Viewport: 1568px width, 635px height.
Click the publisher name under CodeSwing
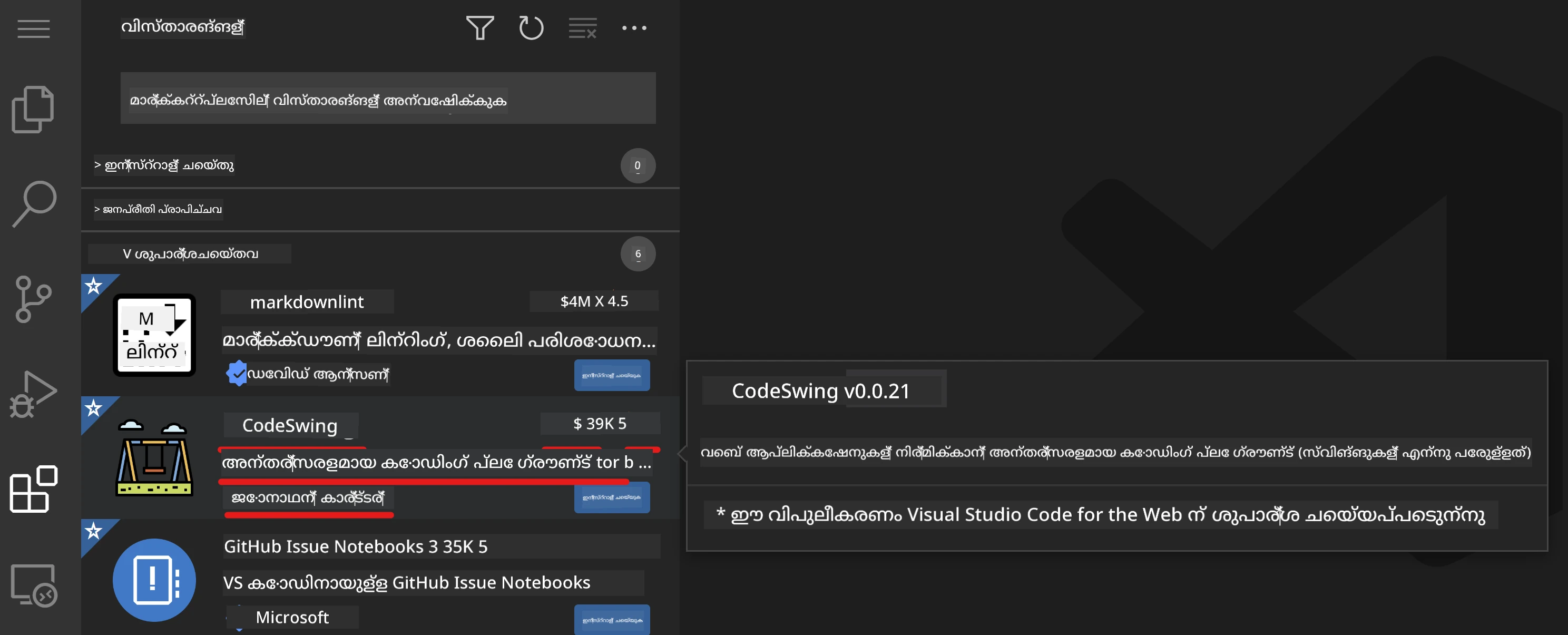click(308, 497)
